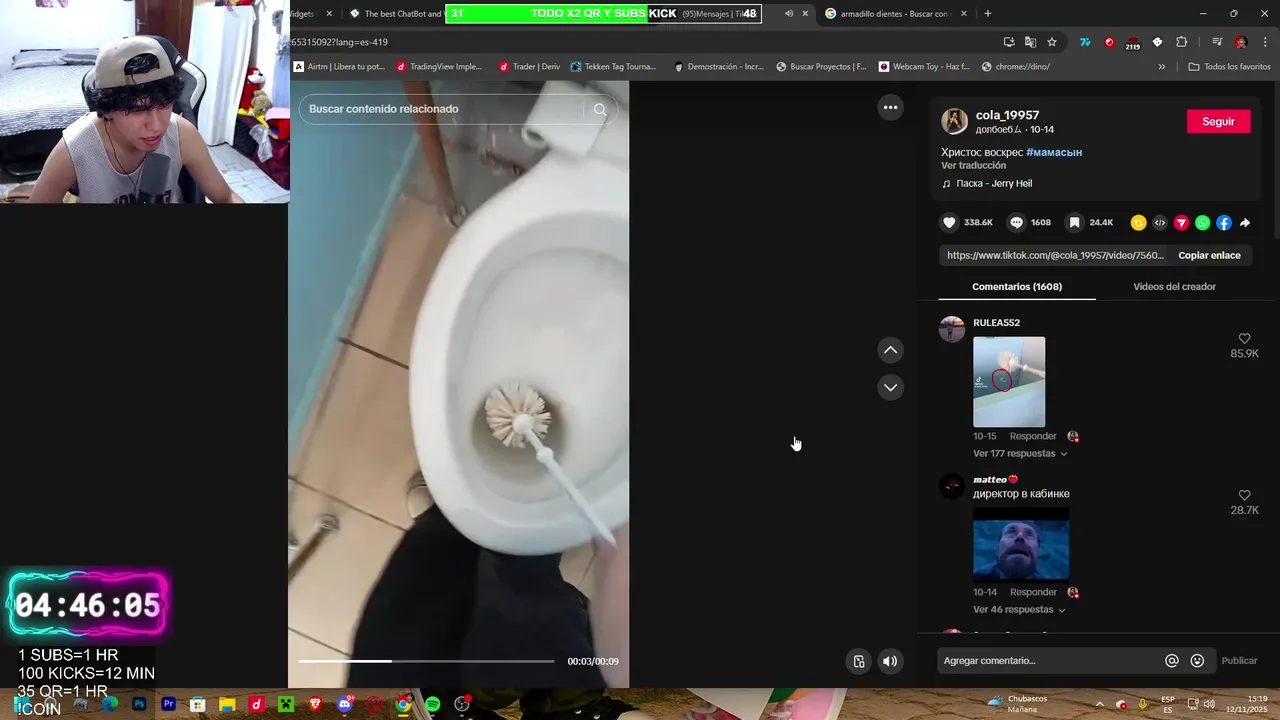Reply to matteo's comment via Responder
1280x720 pixels.
[x=1033, y=592]
